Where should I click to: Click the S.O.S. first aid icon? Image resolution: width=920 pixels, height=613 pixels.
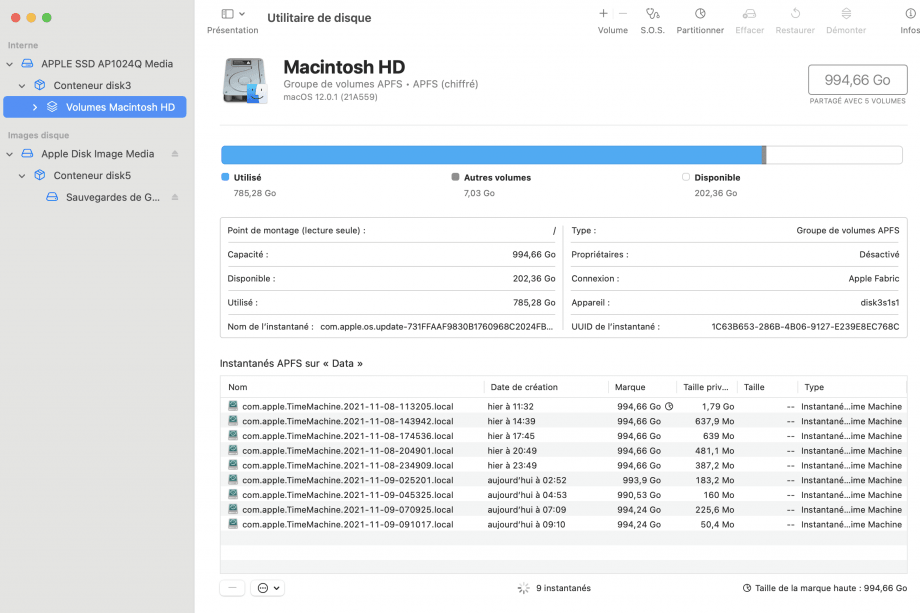tap(652, 14)
